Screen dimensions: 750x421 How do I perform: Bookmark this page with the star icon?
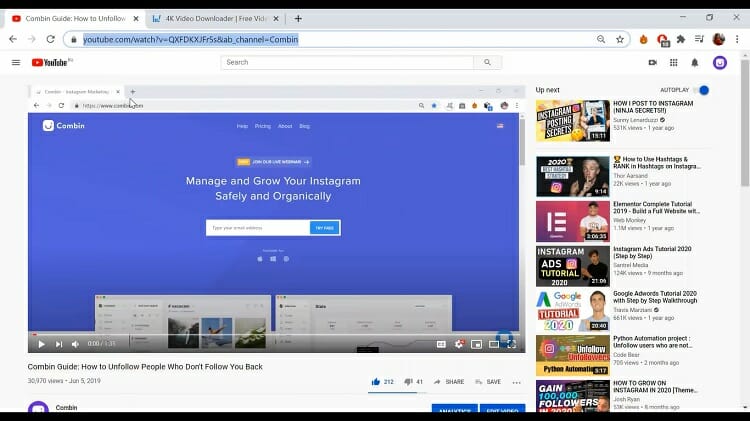click(620, 40)
